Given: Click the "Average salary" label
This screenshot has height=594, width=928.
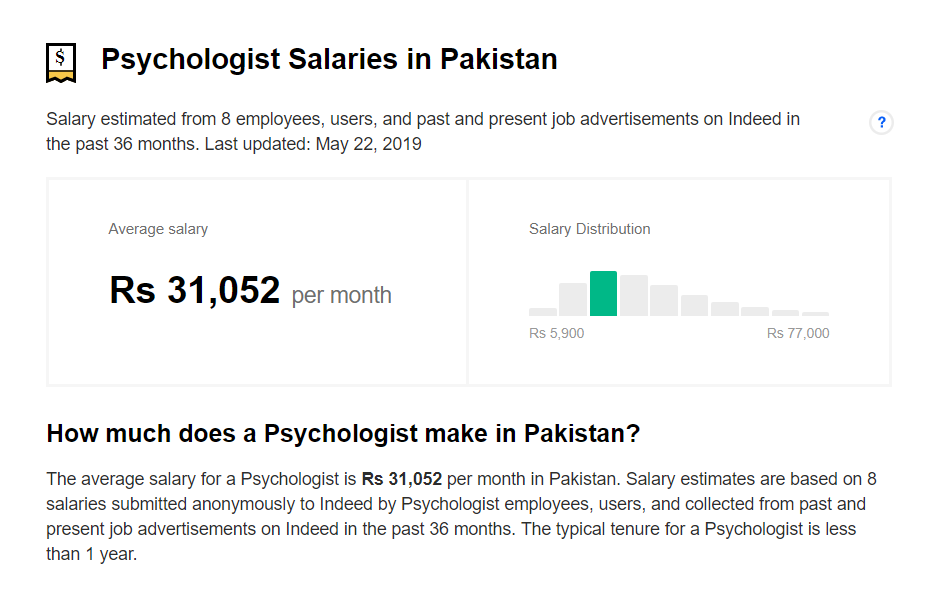Looking at the screenshot, I should [x=158, y=229].
